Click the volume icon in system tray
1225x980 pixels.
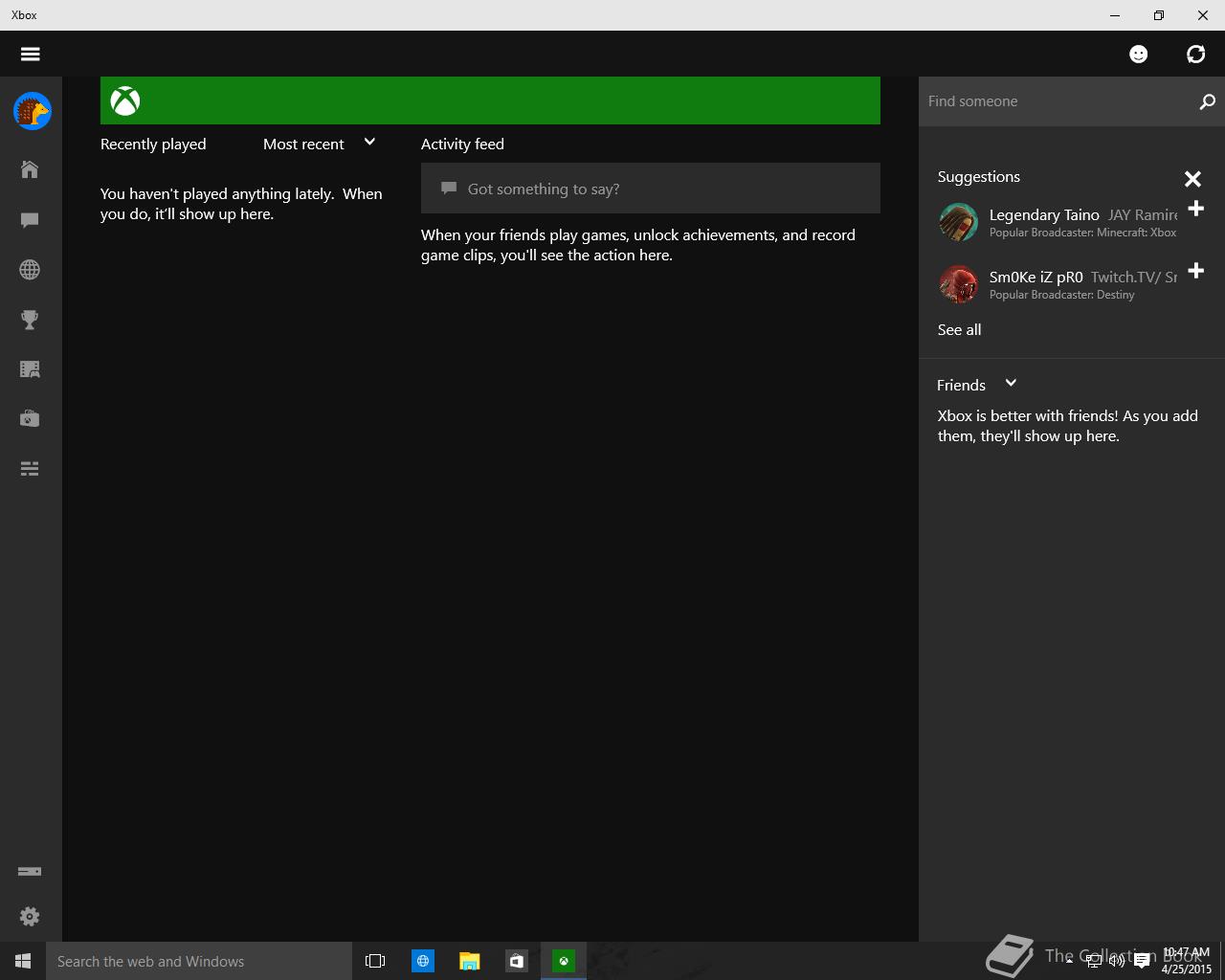[1117, 962]
